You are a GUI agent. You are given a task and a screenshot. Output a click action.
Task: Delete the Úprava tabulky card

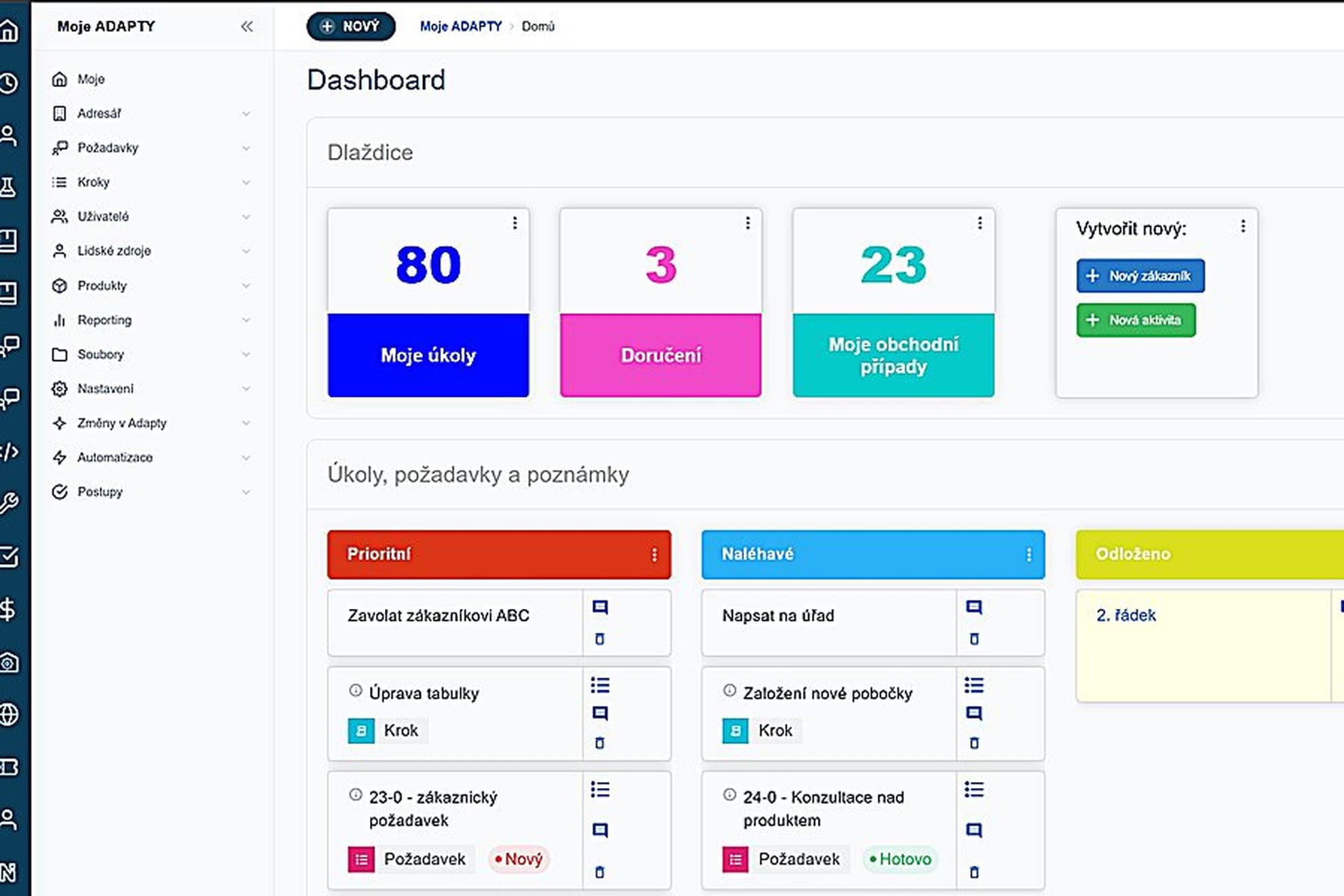599,743
